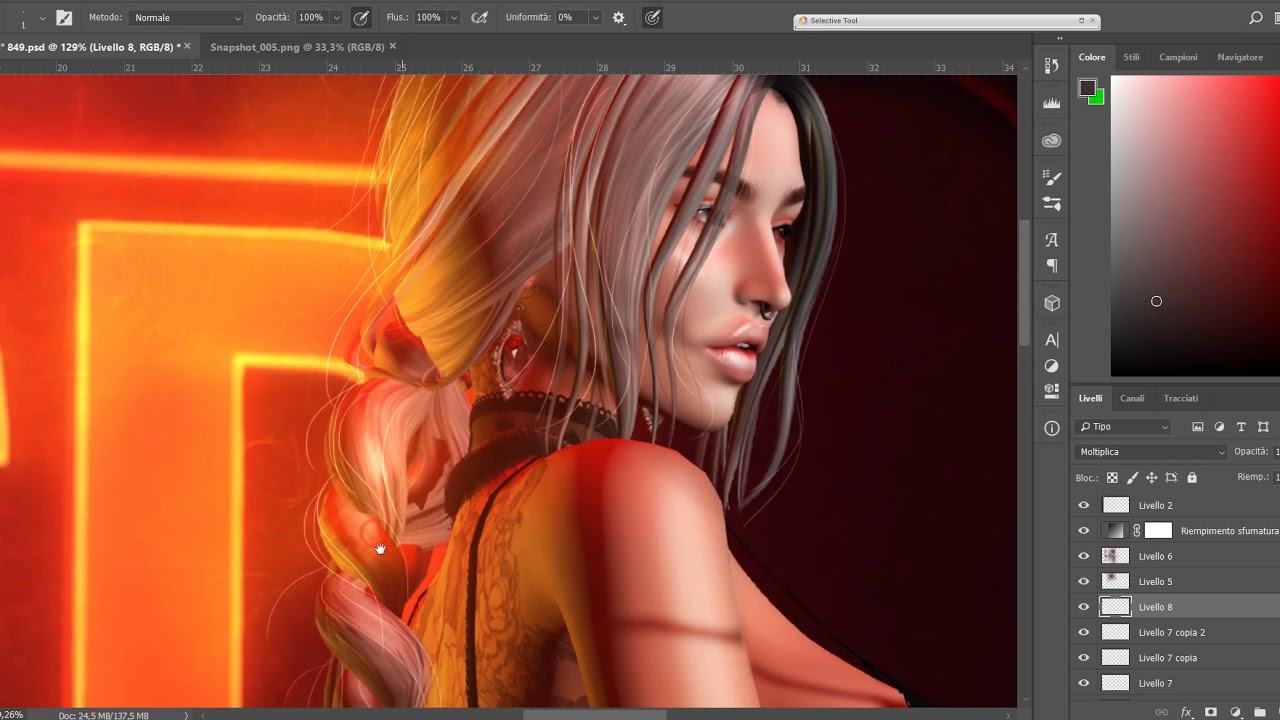1280x720 pixels.
Task: Enable airbrush build-up effects button
Action: pos(479,18)
